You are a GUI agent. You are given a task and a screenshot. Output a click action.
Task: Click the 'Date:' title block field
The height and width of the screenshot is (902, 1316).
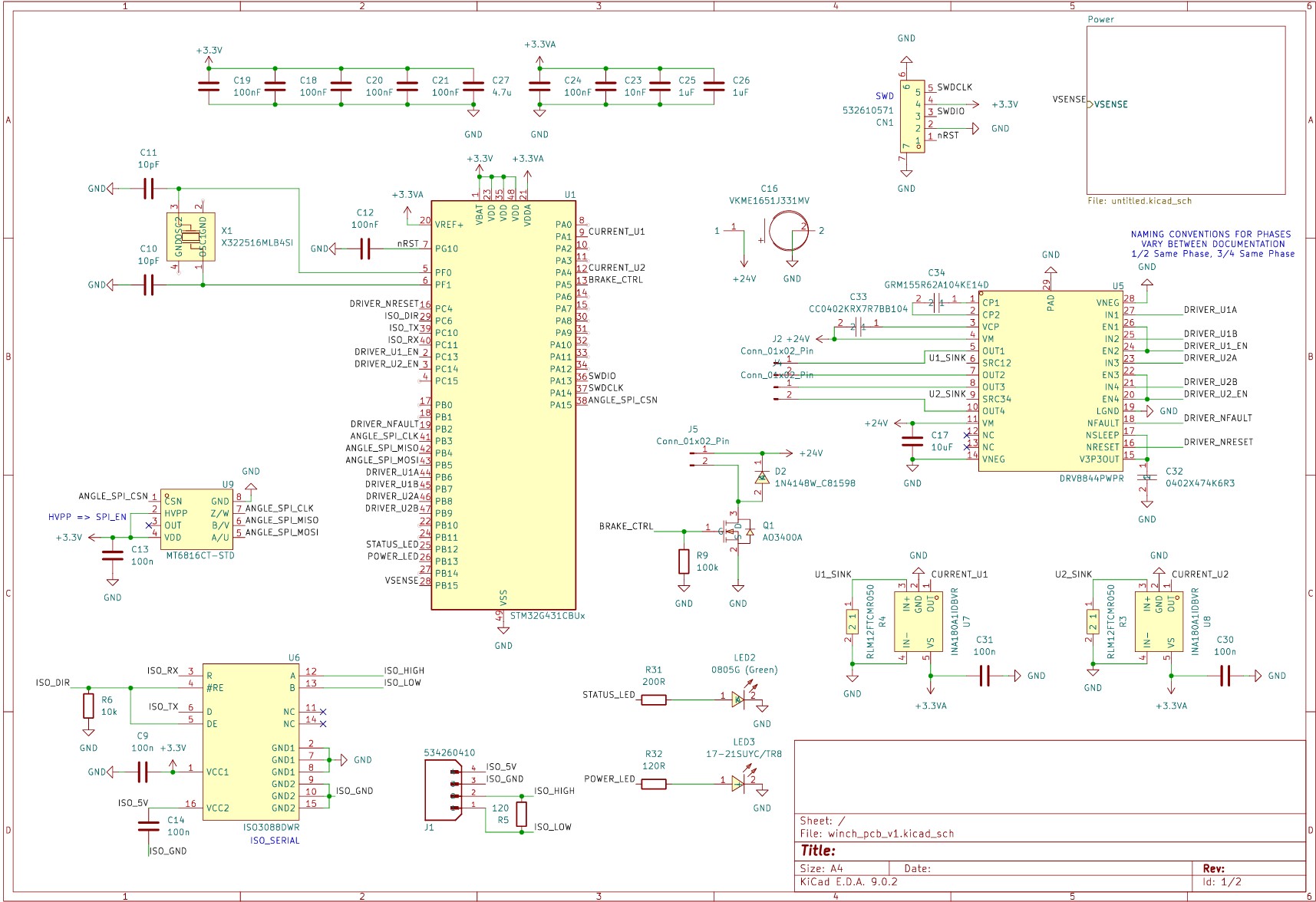pos(917,868)
